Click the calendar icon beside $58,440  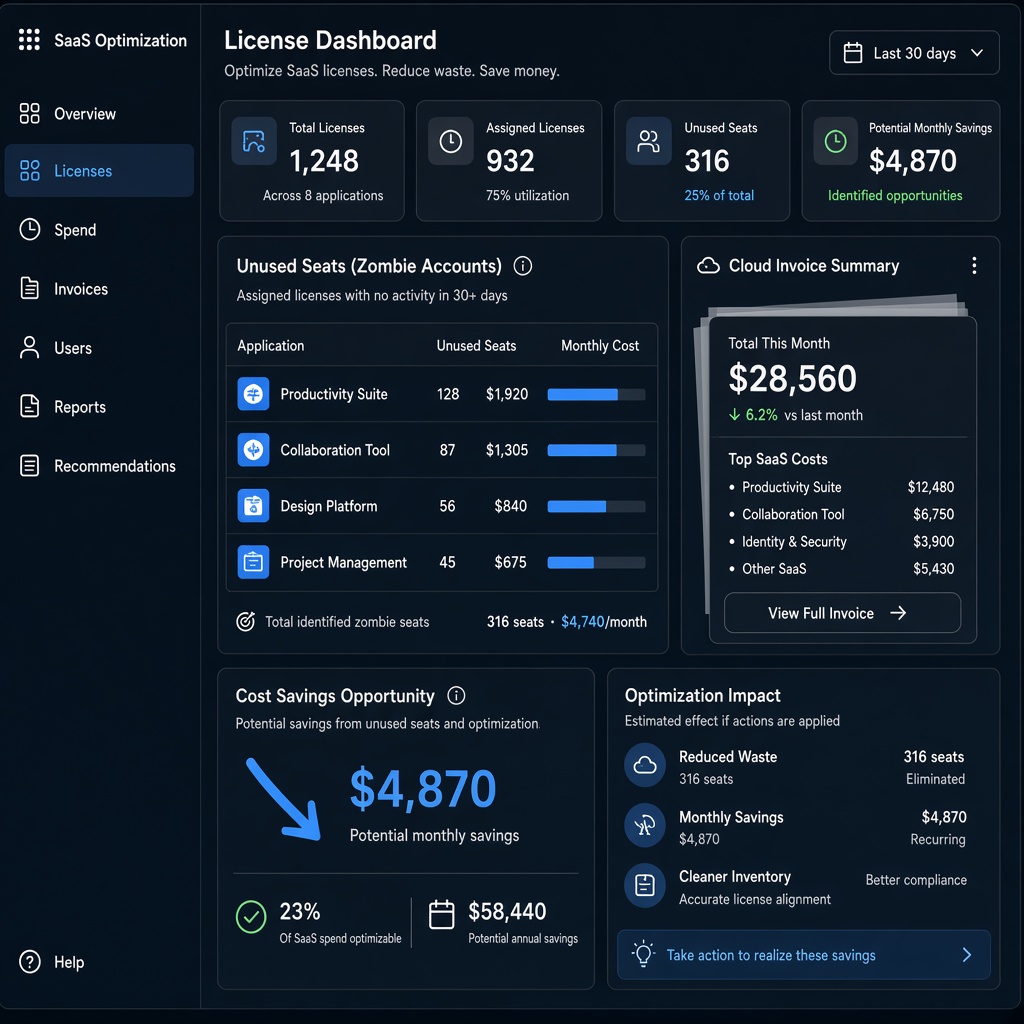coord(441,914)
